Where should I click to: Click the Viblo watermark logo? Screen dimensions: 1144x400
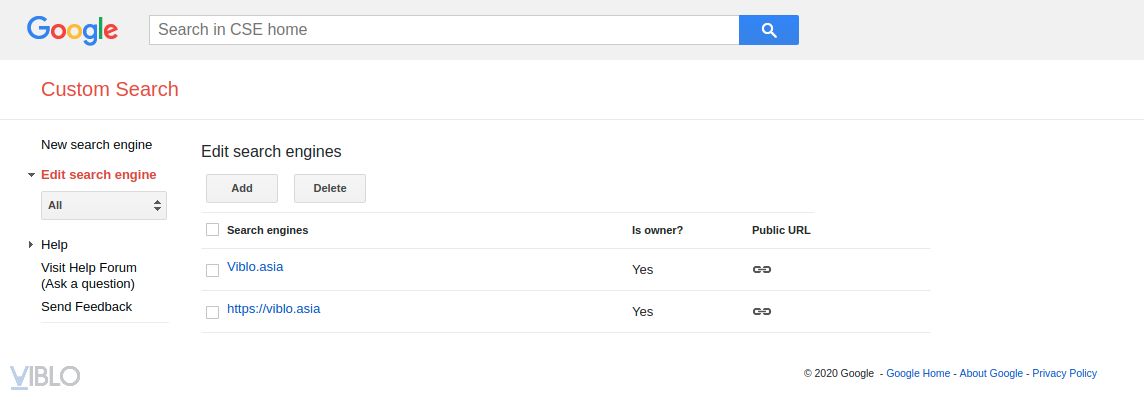pos(45,377)
